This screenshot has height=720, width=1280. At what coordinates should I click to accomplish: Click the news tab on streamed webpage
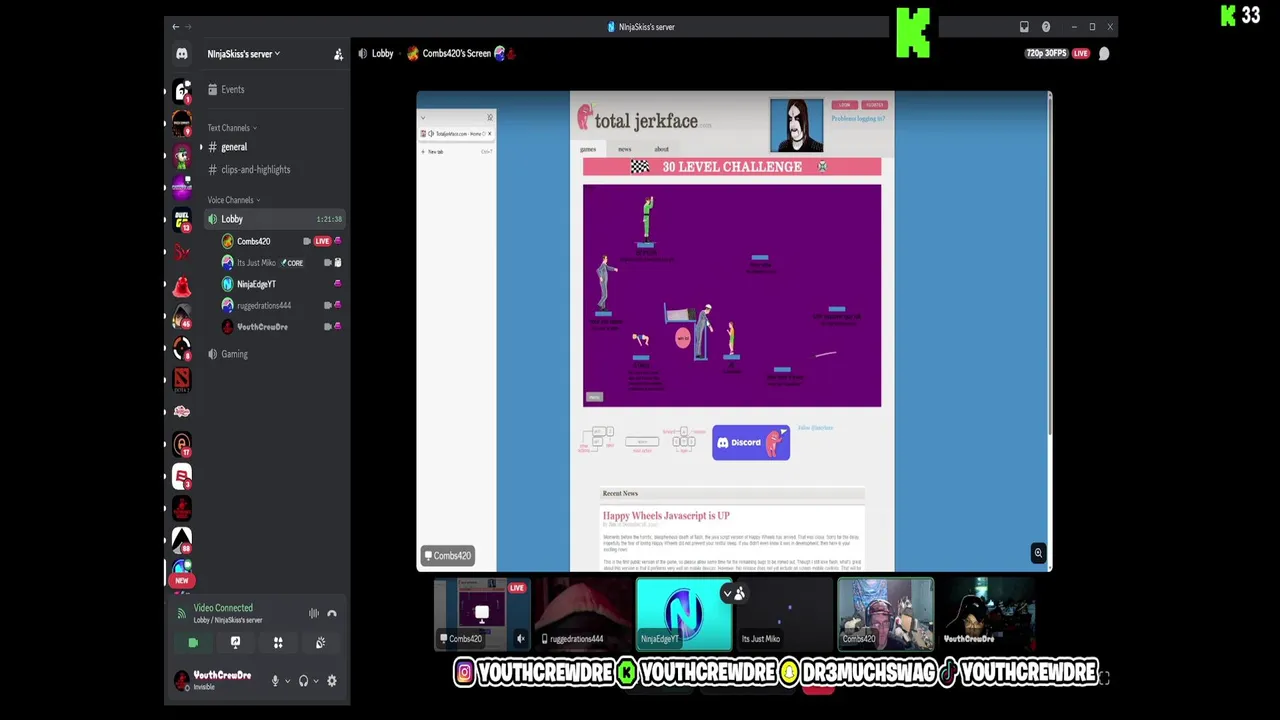(x=624, y=149)
